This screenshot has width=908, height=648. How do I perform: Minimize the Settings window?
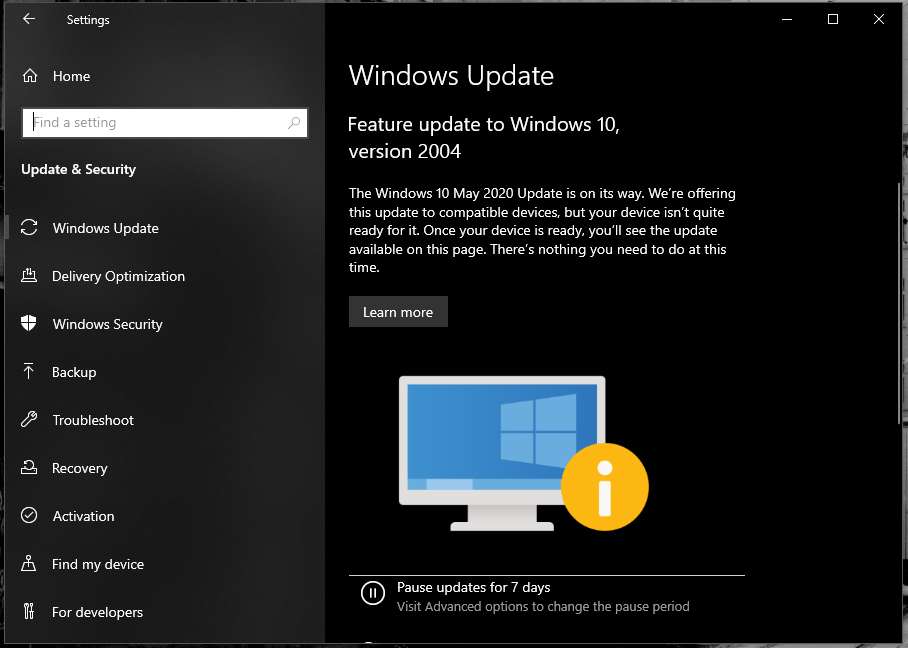[787, 19]
